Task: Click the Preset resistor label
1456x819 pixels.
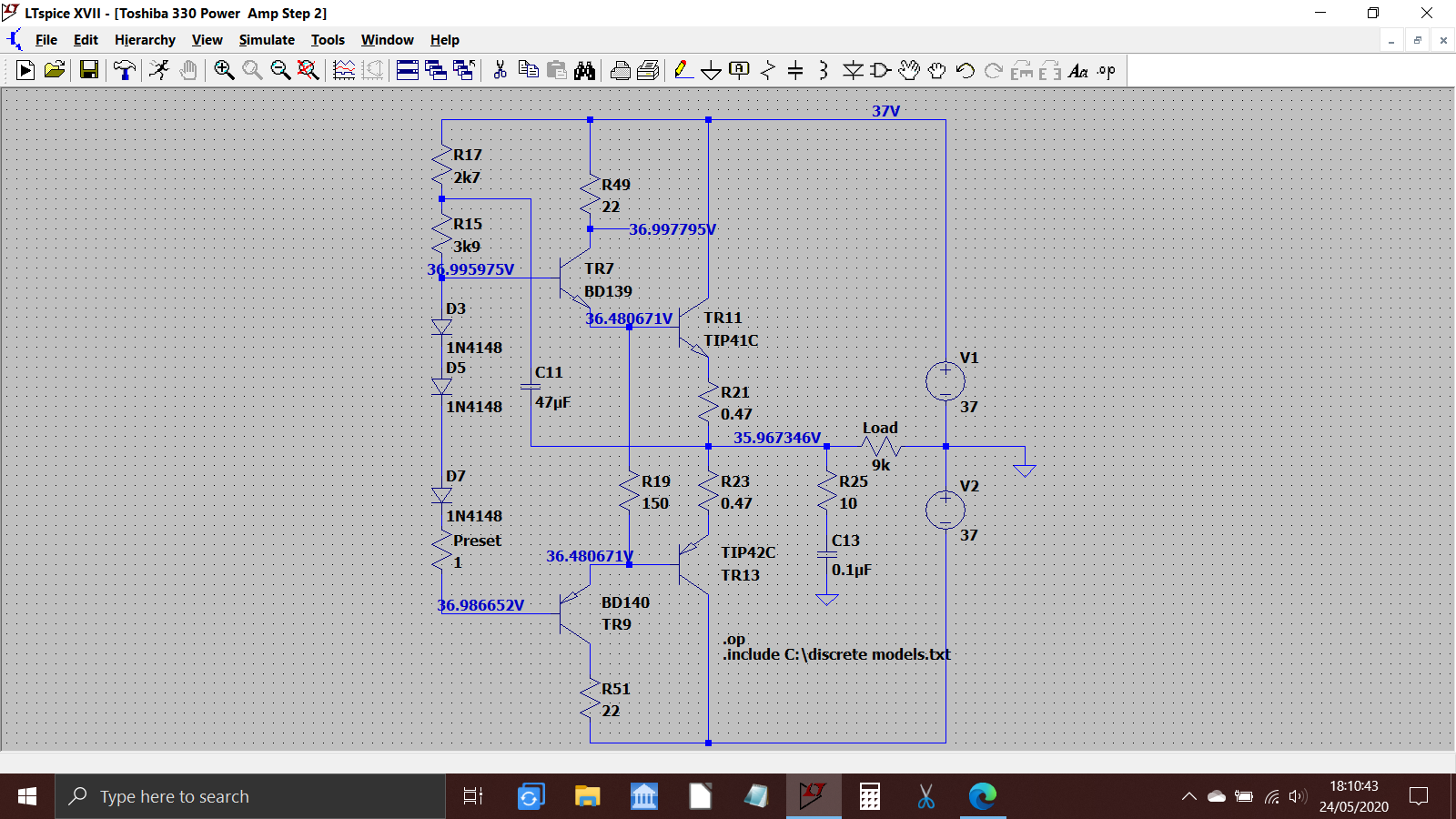Action: point(477,541)
